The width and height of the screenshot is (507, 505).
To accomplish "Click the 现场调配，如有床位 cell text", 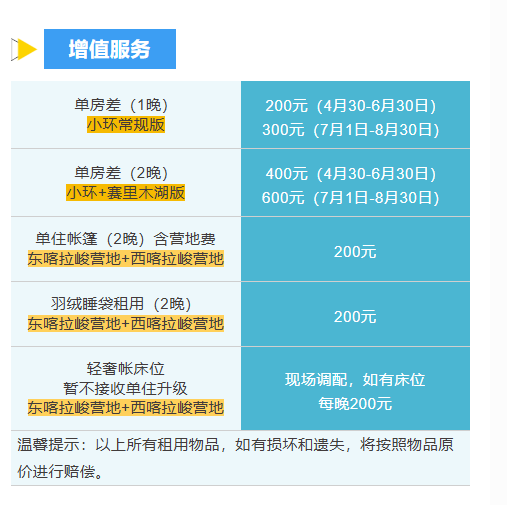I will click(355, 380).
